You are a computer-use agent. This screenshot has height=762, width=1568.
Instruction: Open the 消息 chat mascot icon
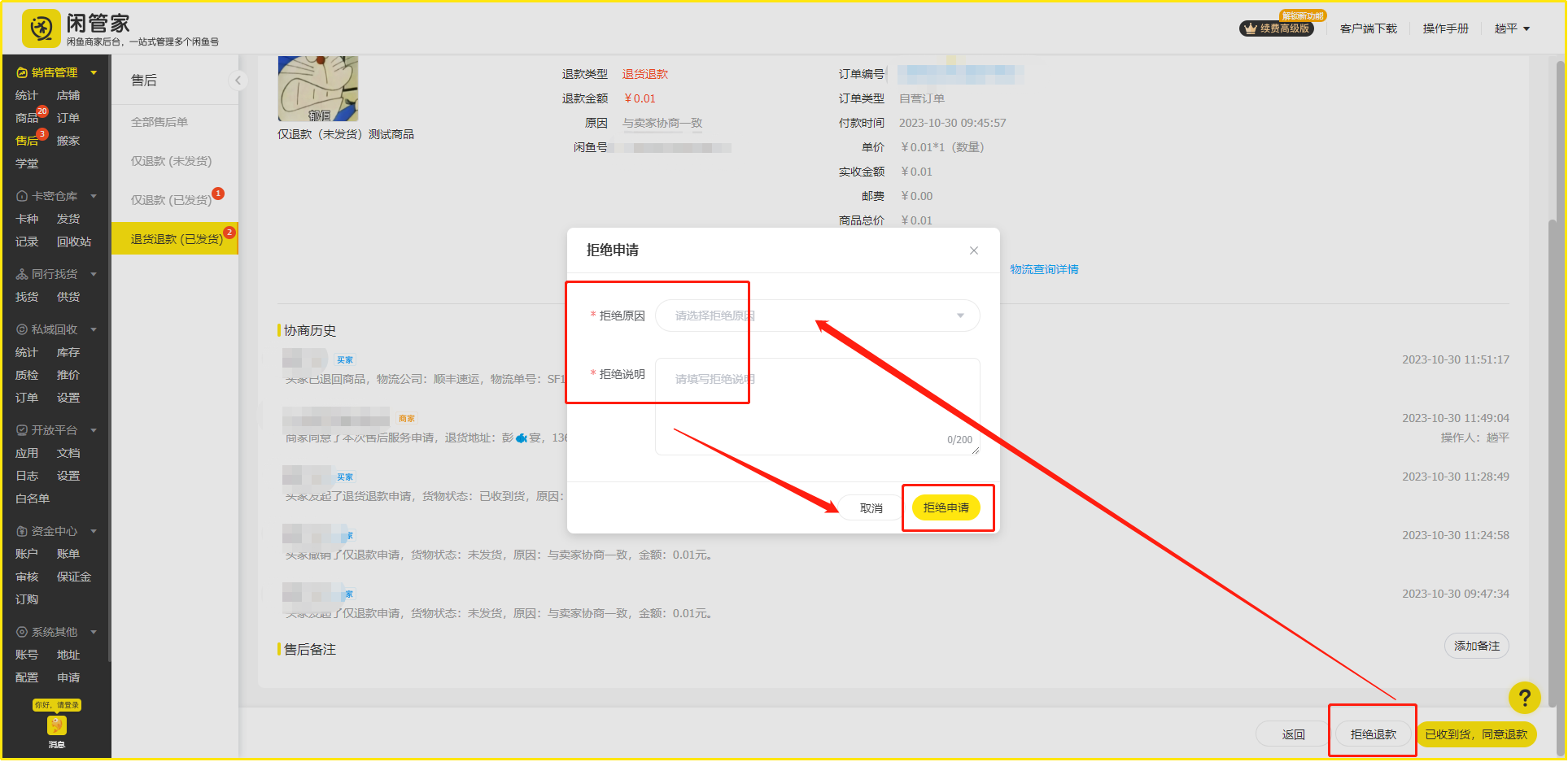[x=56, y=725]
